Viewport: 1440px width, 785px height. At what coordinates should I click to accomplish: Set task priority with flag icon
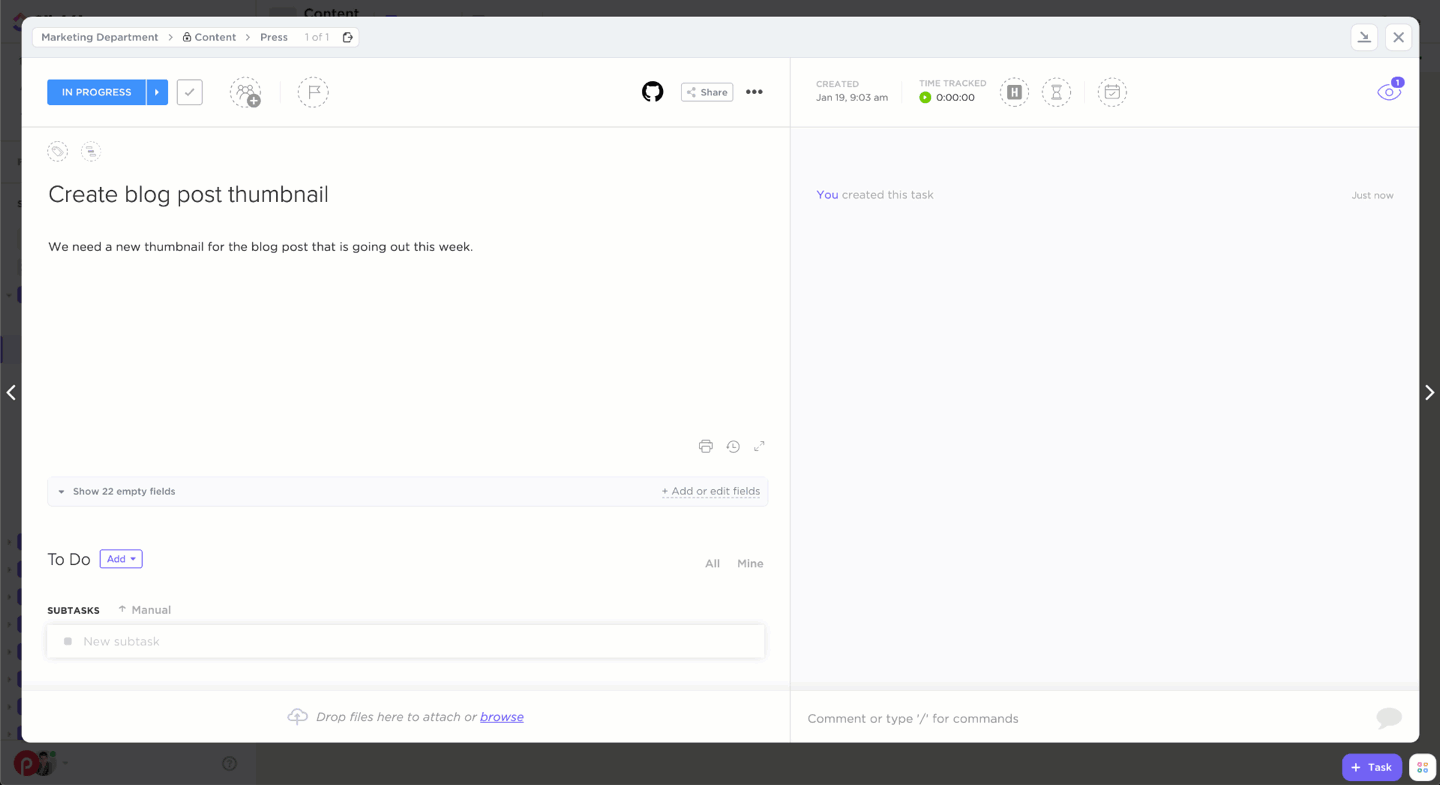pyautogui.click(x=313, y=92)
